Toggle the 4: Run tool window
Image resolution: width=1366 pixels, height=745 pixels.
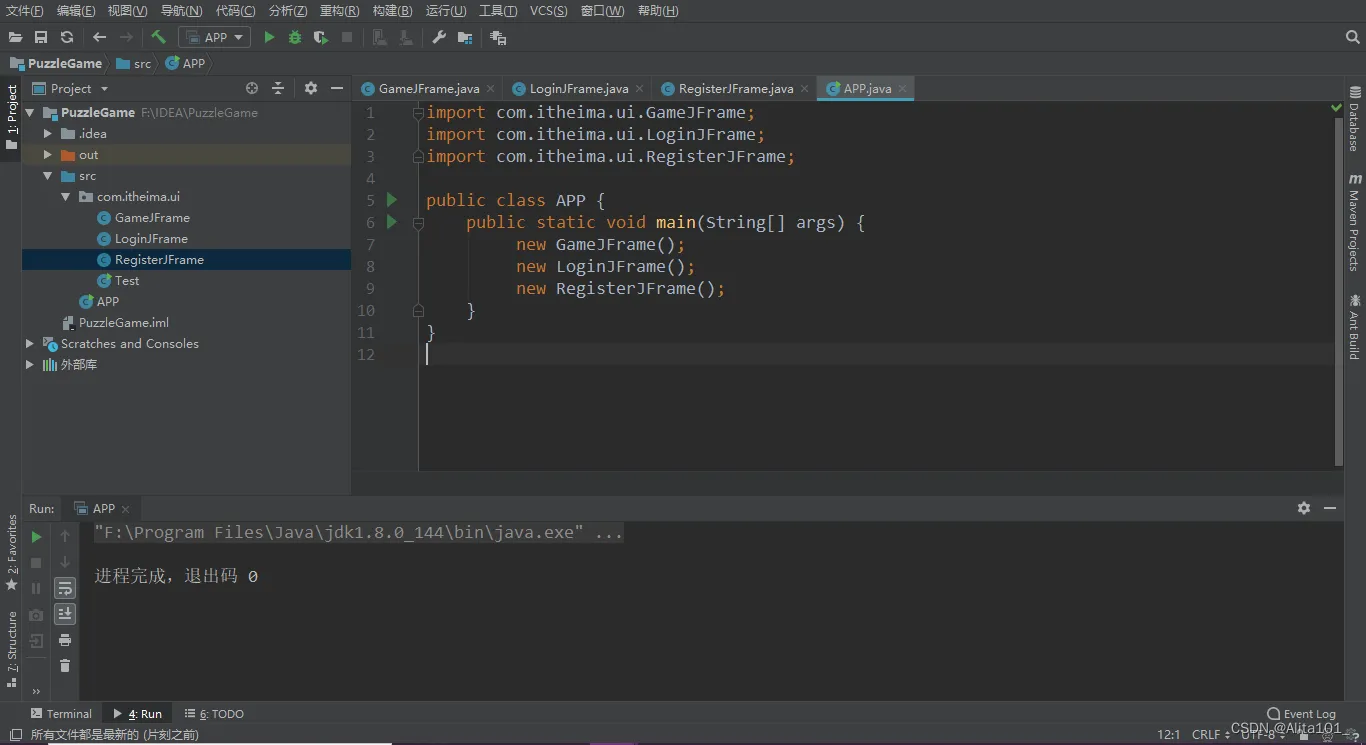coord(137,714)
